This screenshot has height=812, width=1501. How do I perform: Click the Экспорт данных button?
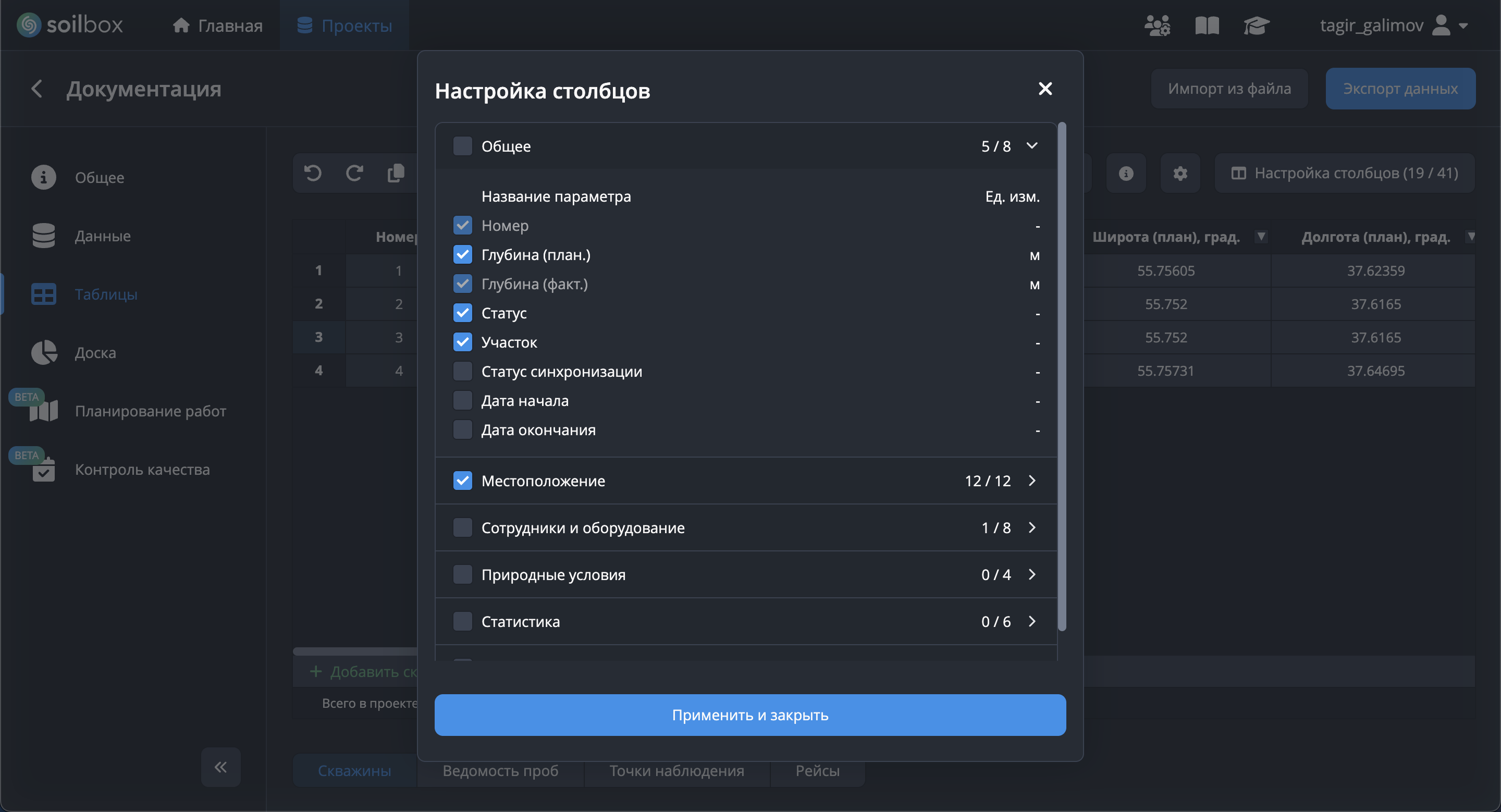point(1399,89)
